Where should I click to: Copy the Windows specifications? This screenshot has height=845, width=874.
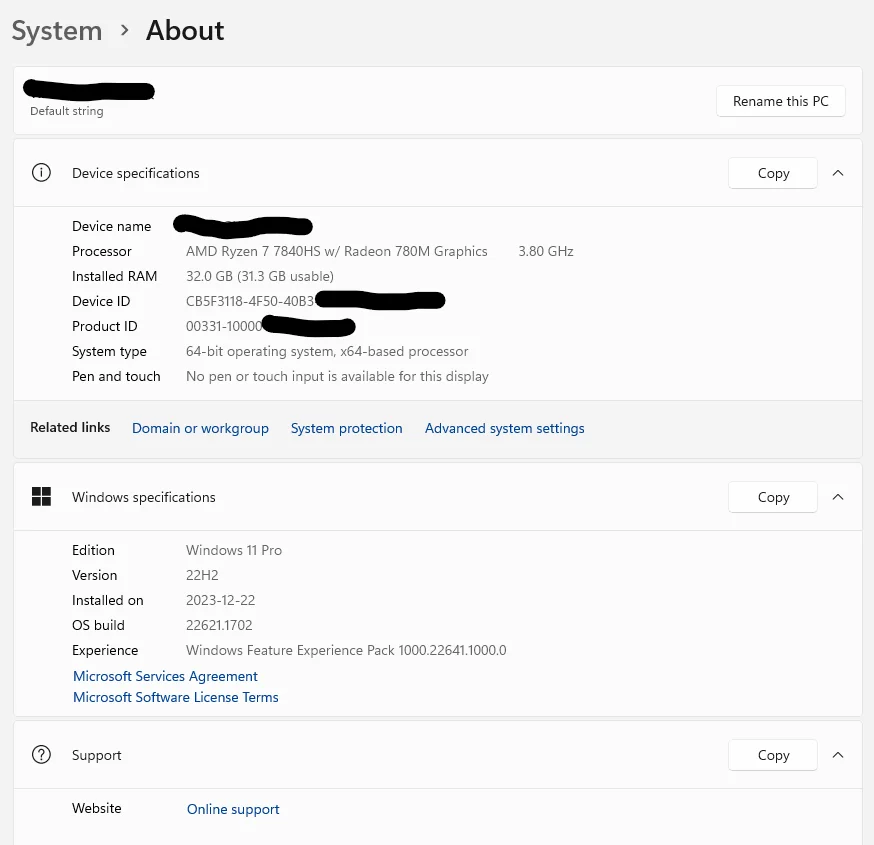773,497
